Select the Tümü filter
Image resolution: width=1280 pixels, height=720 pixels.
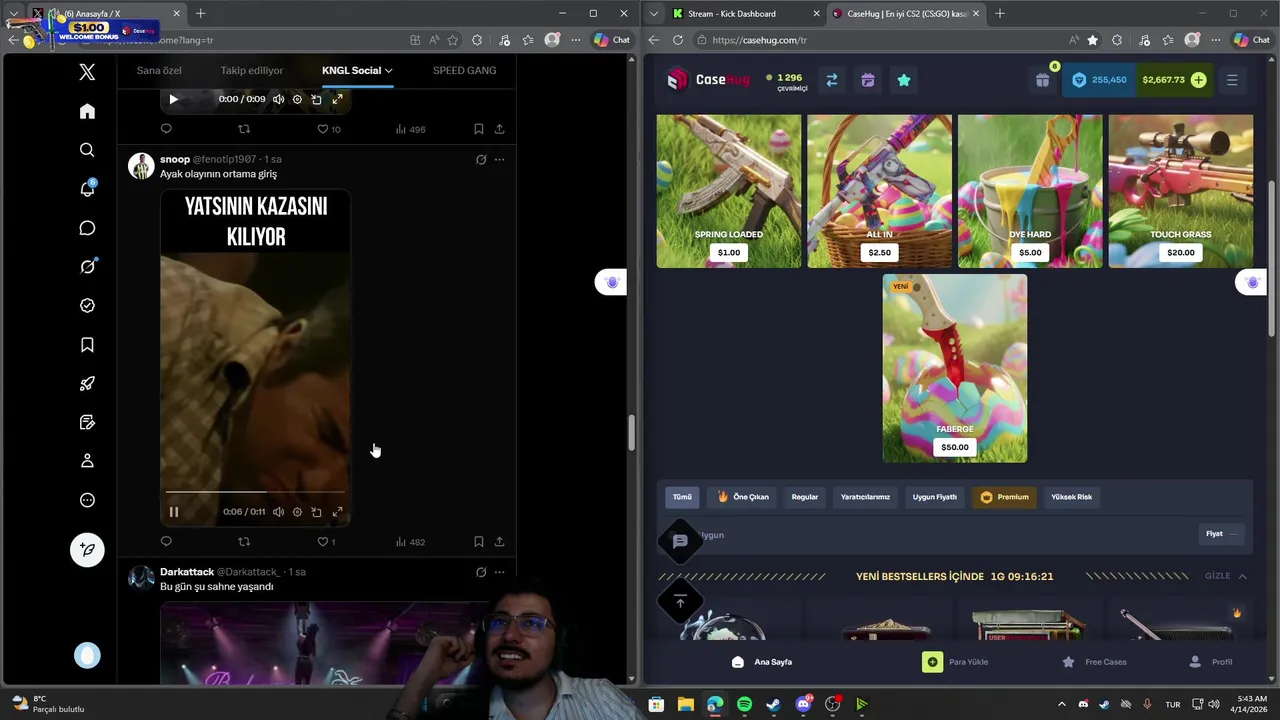(x=682, y=497)
